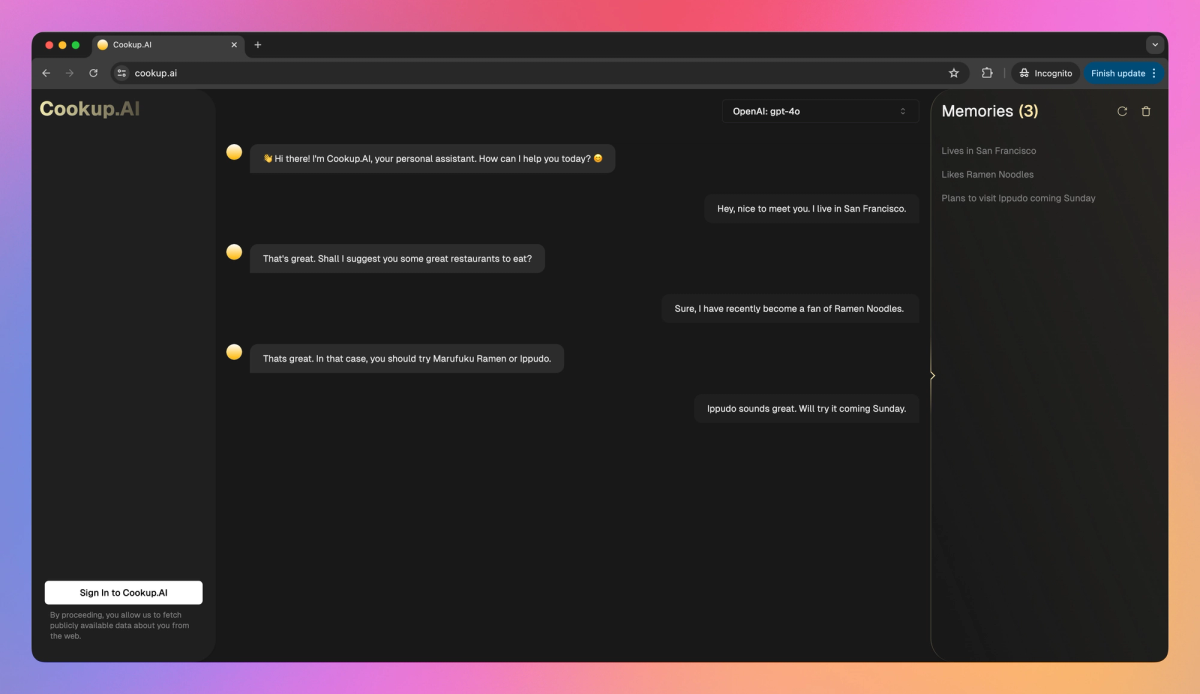Select the memory Likes Ramen Noodles

(988, 174)
